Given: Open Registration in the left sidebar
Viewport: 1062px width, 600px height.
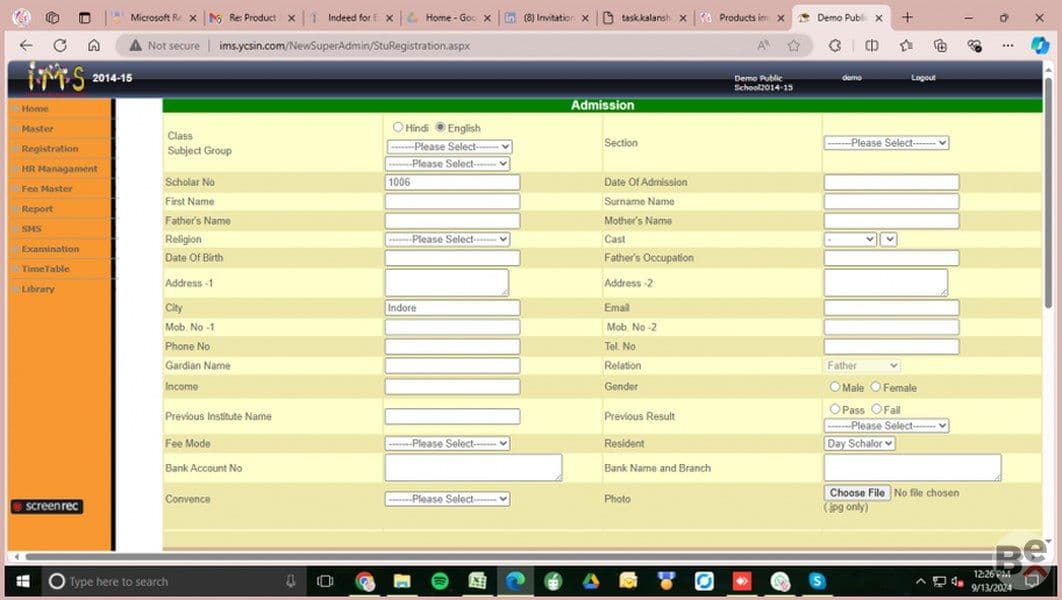Looking at the screenshot, I should (x=49, y=149).
